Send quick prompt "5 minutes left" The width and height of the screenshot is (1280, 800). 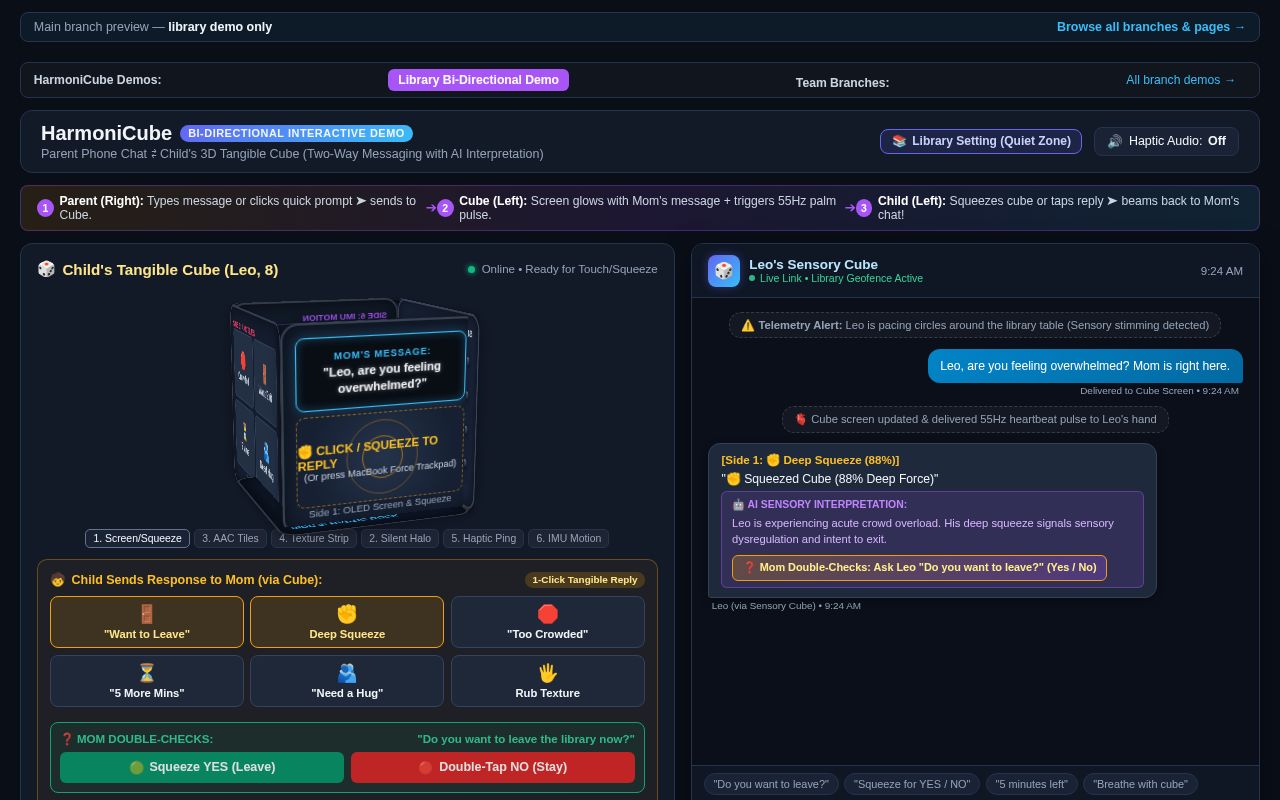point(1031,784)
